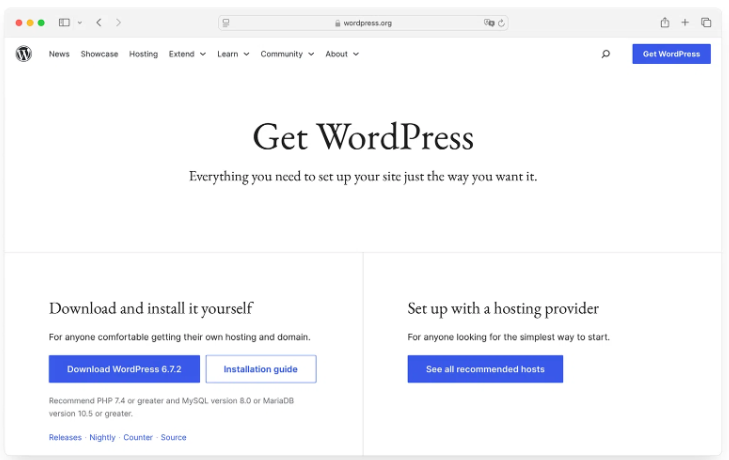Click 'Set up with a hosting provider' heading
Screen dimensions: 729x460
pos(503,308)
